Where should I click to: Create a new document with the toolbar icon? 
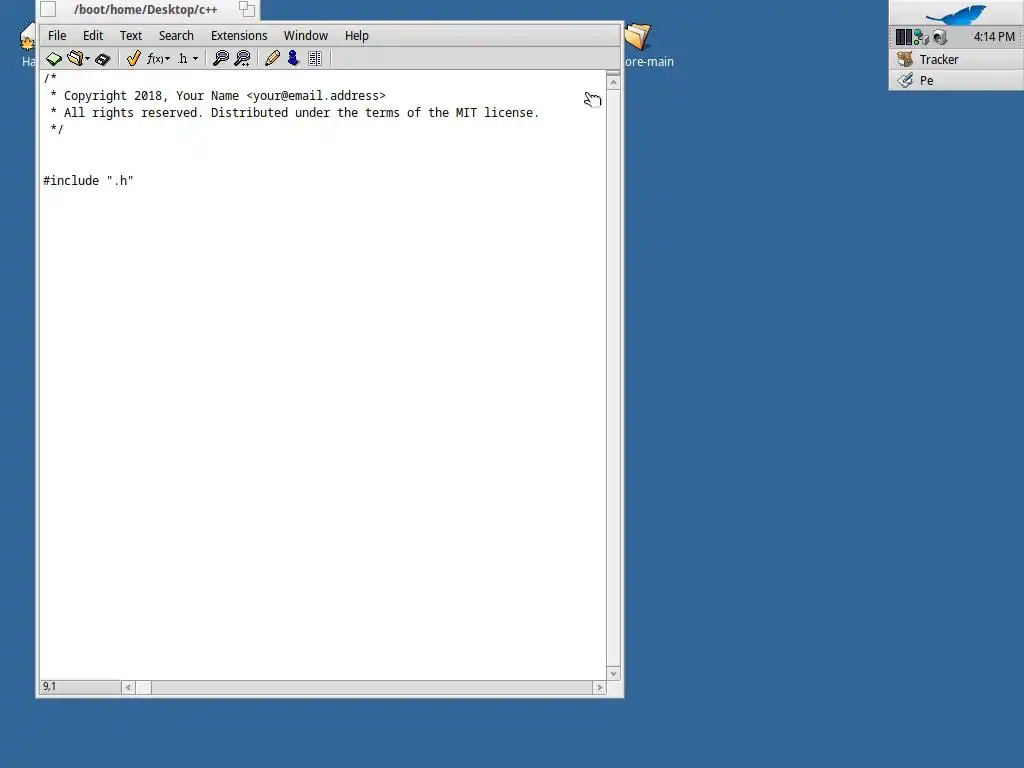pyautogui.click(x=54, y=59)
